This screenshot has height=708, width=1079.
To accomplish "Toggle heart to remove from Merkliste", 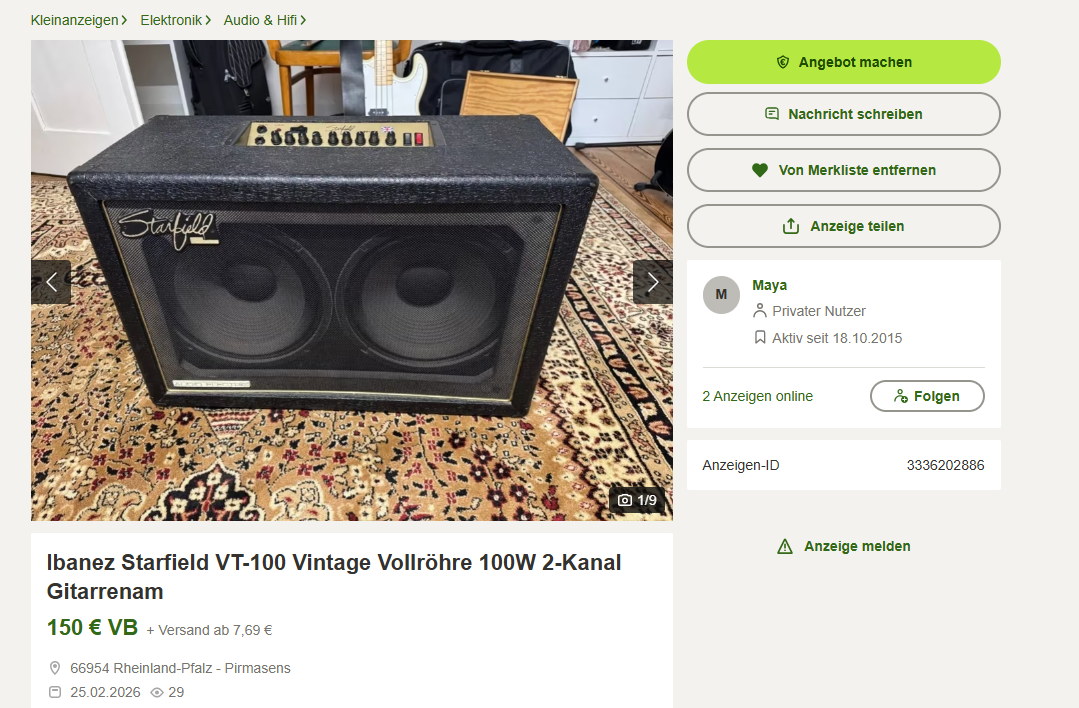I will (760, 170).
